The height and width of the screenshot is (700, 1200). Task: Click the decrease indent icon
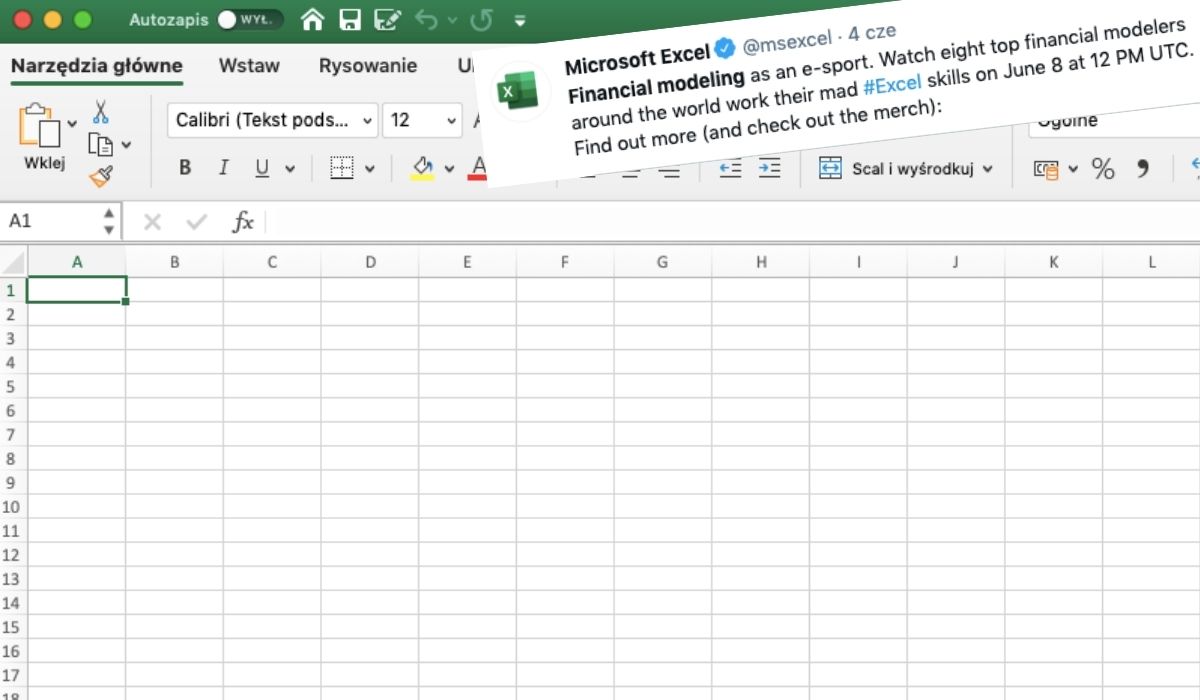731,168
